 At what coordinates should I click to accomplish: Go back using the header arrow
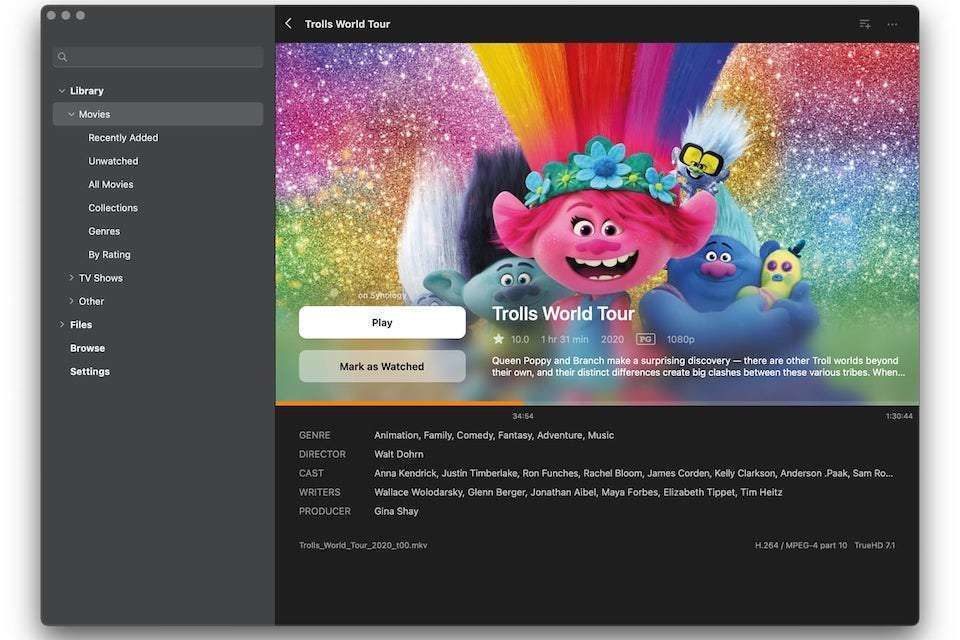pos(288,24)
